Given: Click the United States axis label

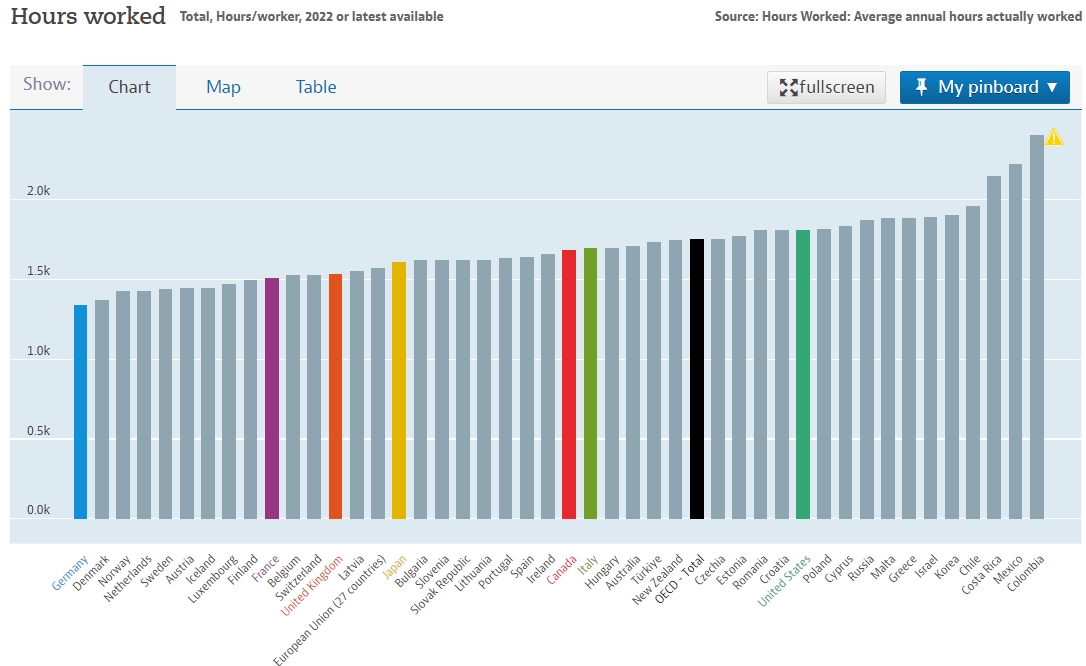Looking at the screenshot, I should point(784,580).
